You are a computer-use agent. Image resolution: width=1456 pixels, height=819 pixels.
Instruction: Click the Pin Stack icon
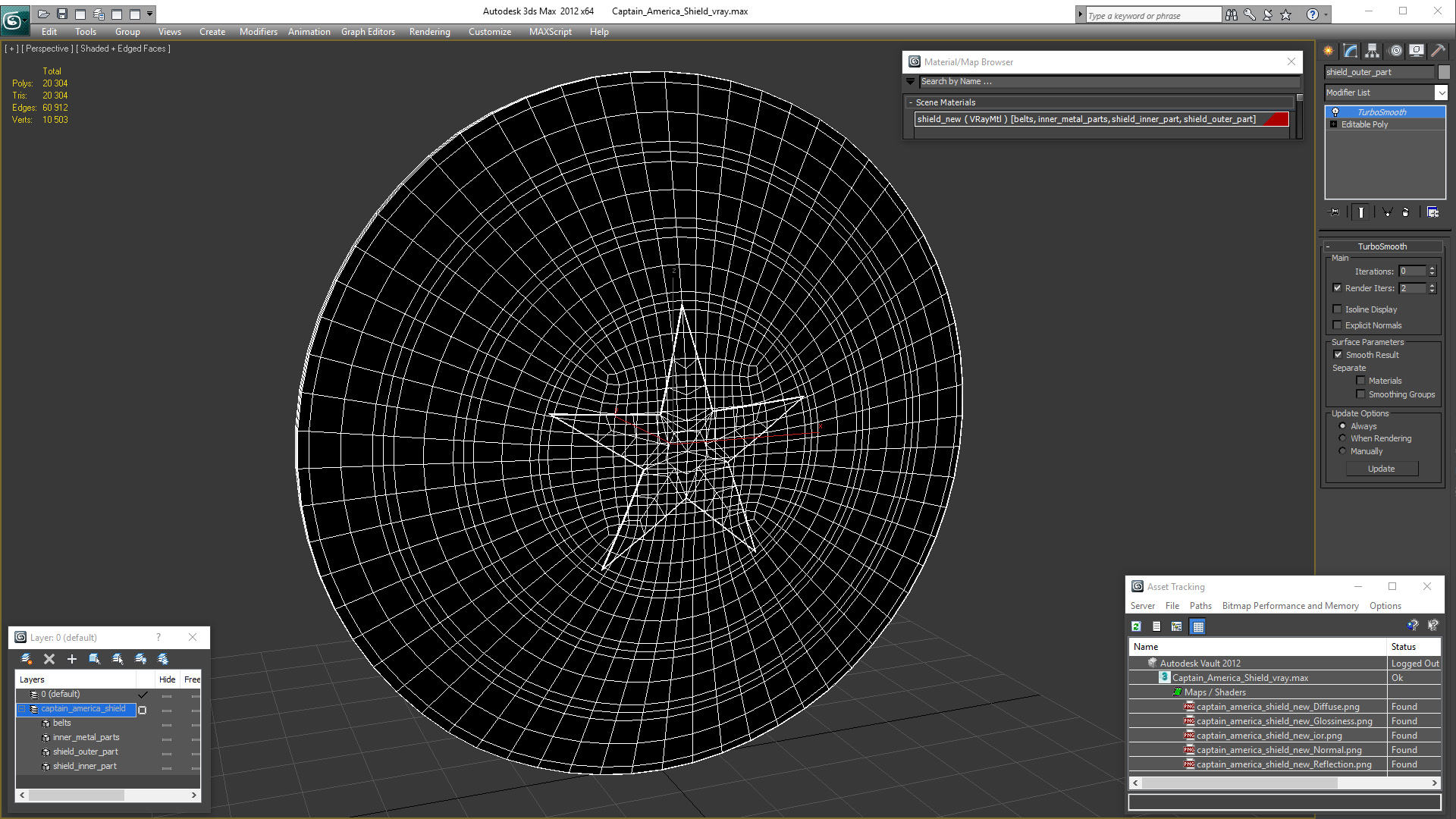tap(1335, 212)
